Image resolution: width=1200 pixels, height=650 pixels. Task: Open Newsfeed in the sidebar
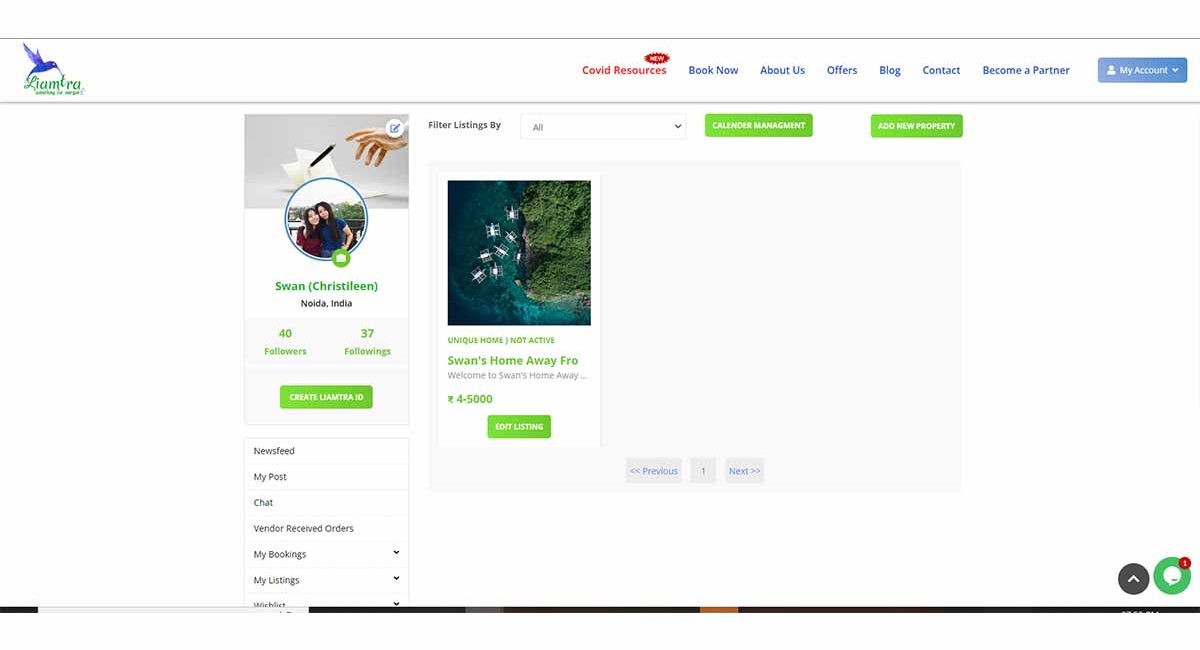pyautogui.click(x=326, y=451)
